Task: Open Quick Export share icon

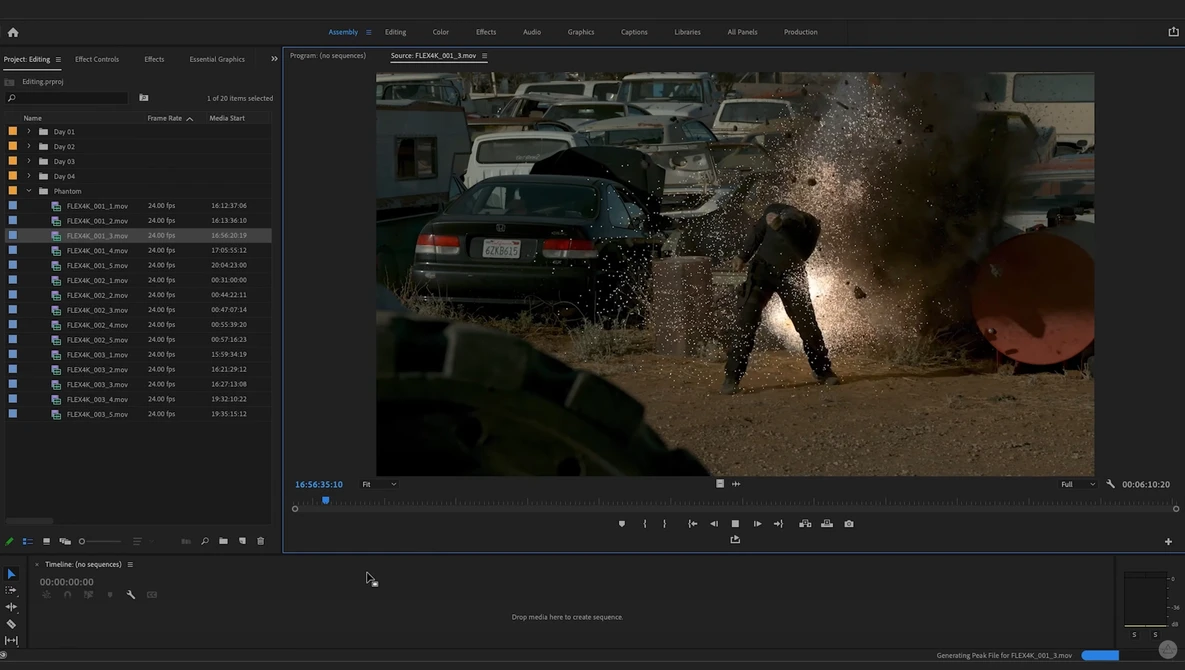Action: 1173,32
